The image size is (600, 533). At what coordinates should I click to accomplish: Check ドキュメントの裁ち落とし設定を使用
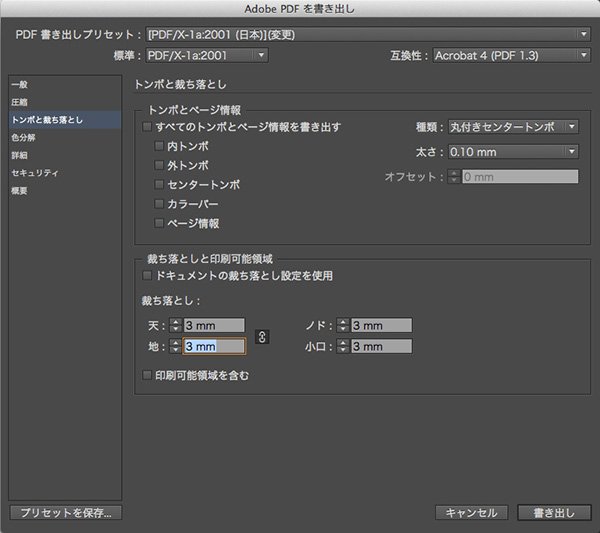[x=147, y=275]
